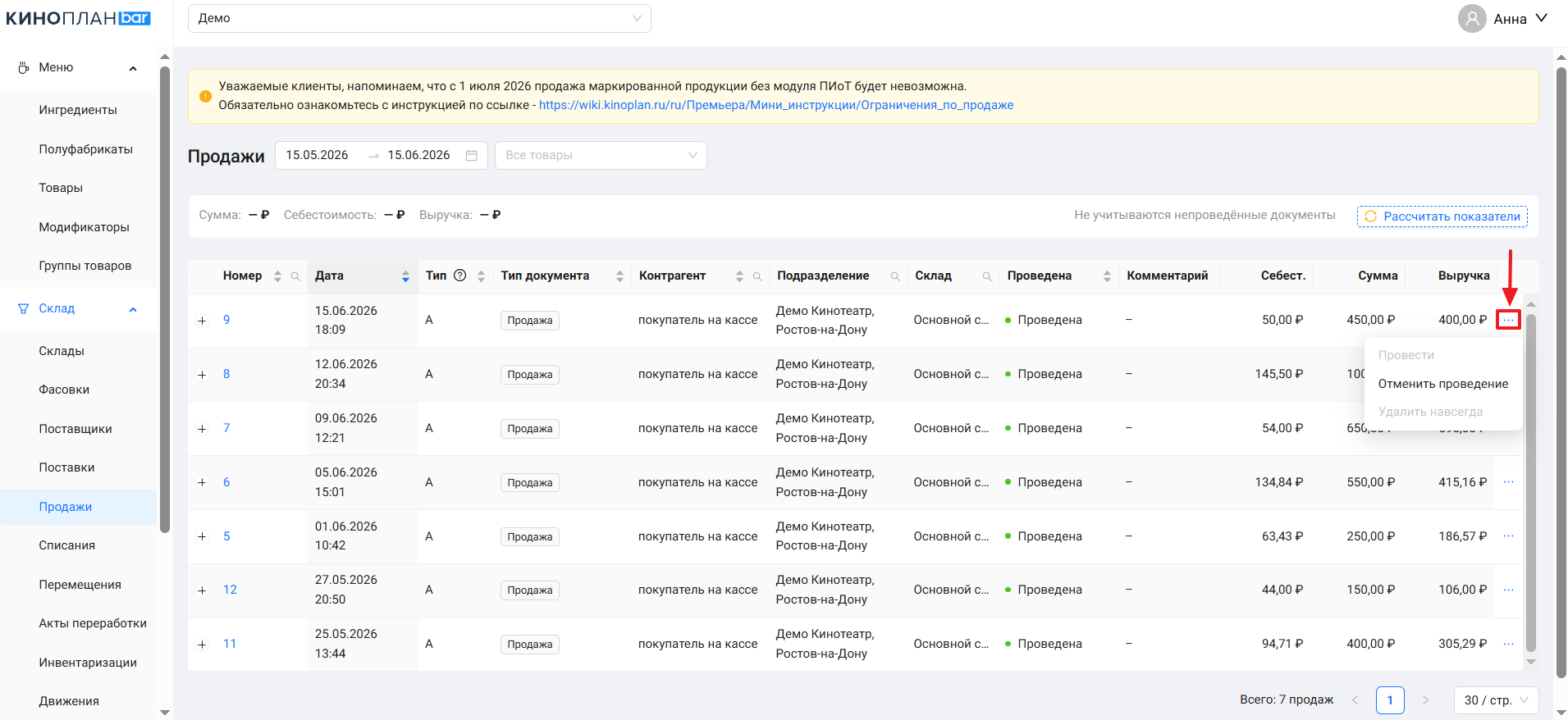Choose Отменить проведение in context menu
Viewport: 1568px width, 720px height.
click(x=1443, y=384)
